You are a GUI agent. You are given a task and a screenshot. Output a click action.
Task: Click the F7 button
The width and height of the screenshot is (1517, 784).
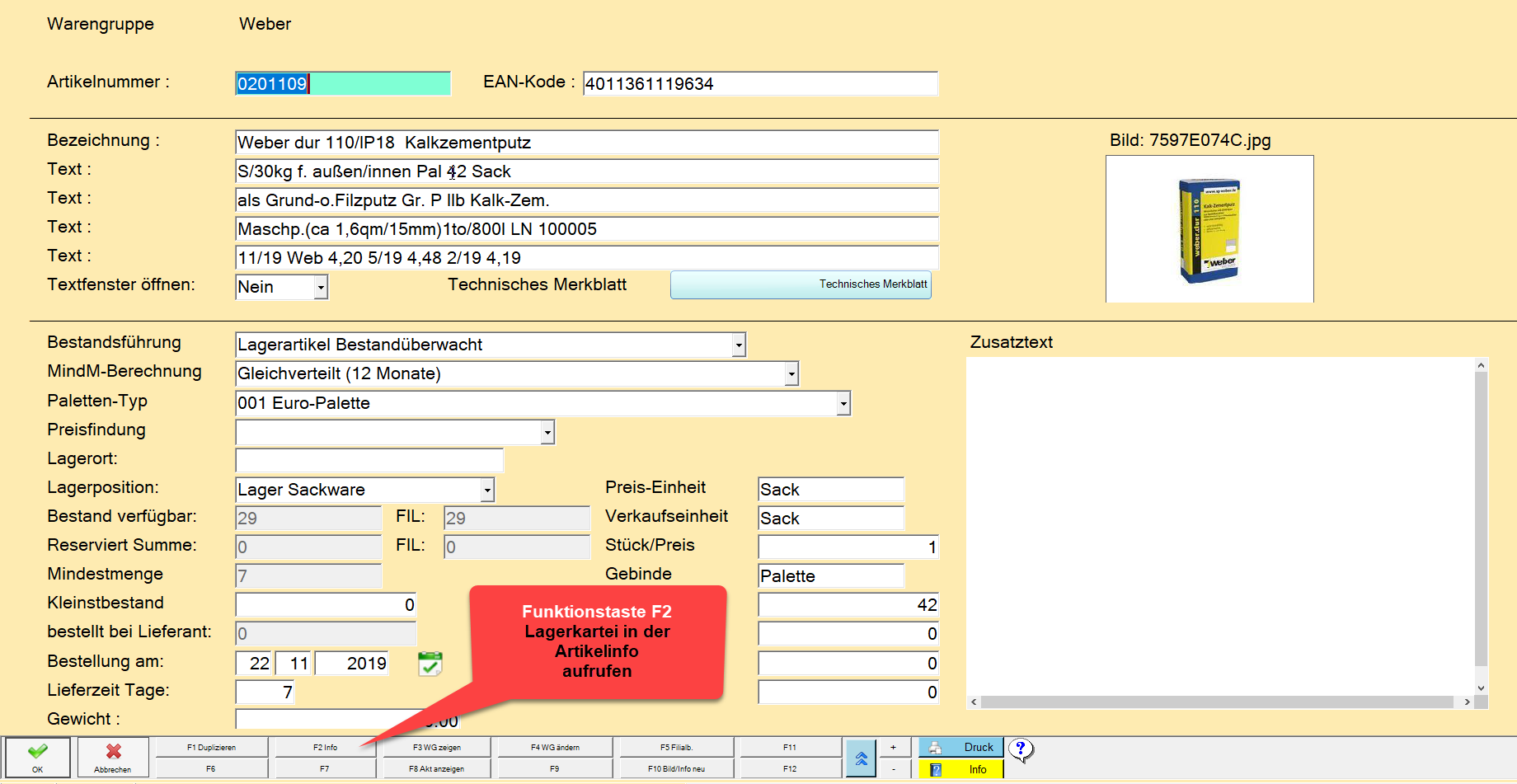point(325,768)
